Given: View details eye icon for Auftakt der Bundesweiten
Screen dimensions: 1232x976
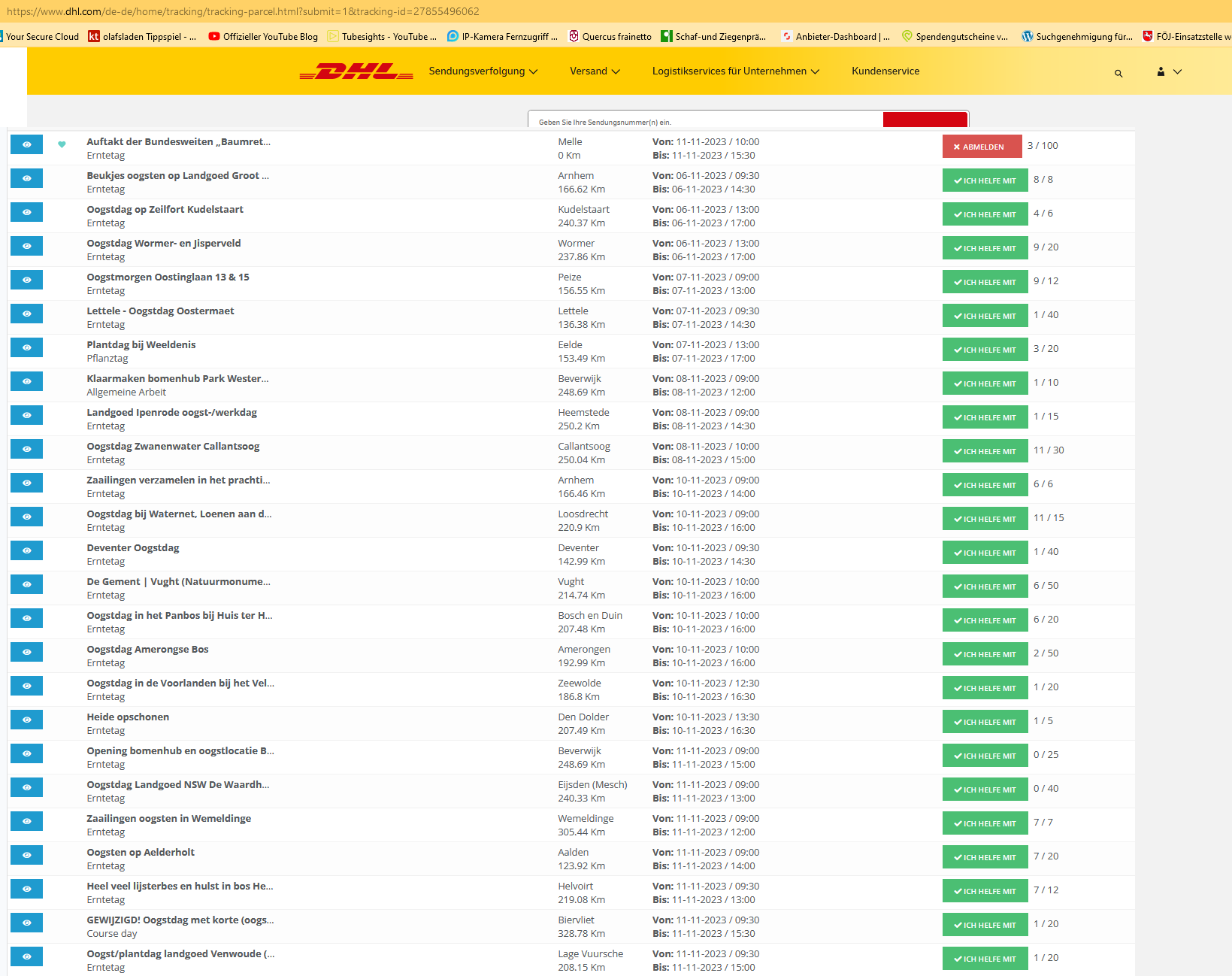Looking at the screenshot, I should [x=26, y=144].
